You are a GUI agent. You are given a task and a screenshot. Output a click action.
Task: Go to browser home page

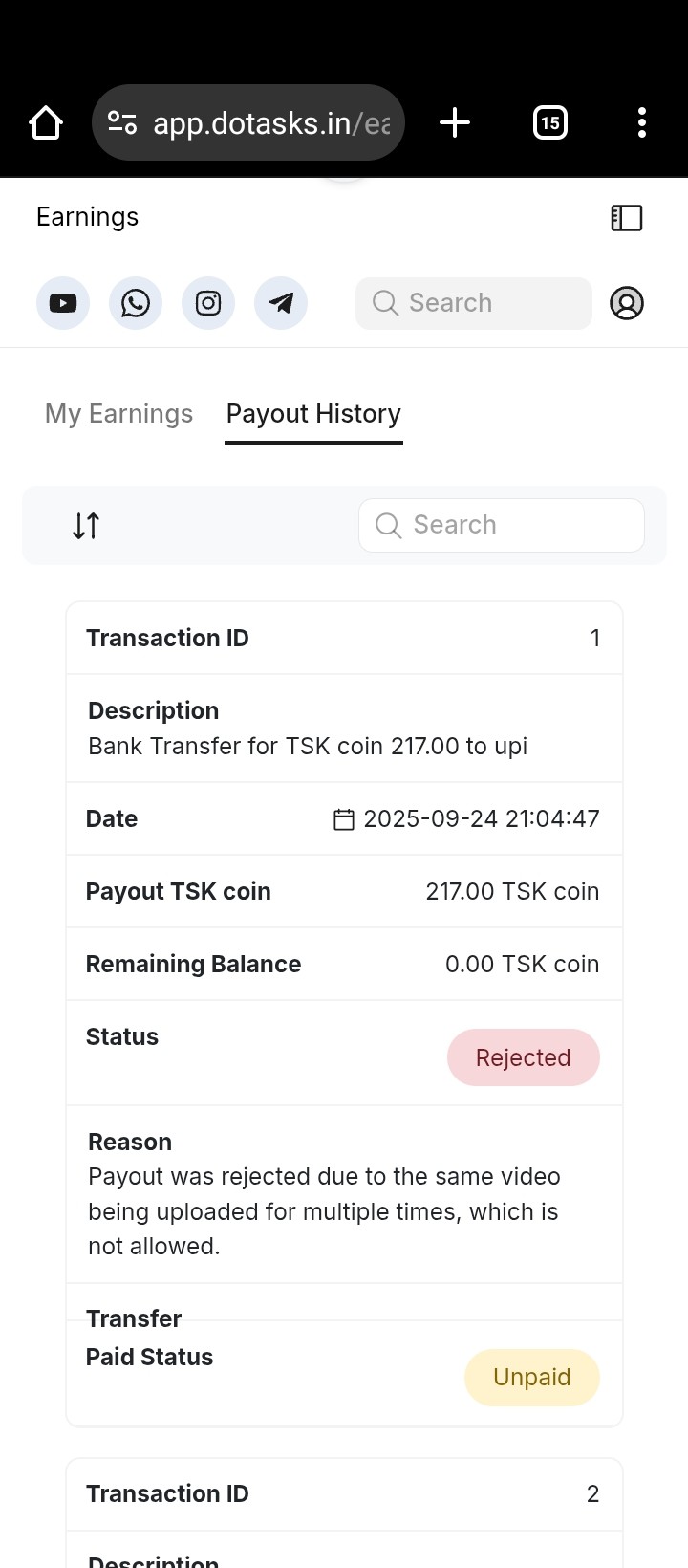pyautogui.click(x=46, y=122)
